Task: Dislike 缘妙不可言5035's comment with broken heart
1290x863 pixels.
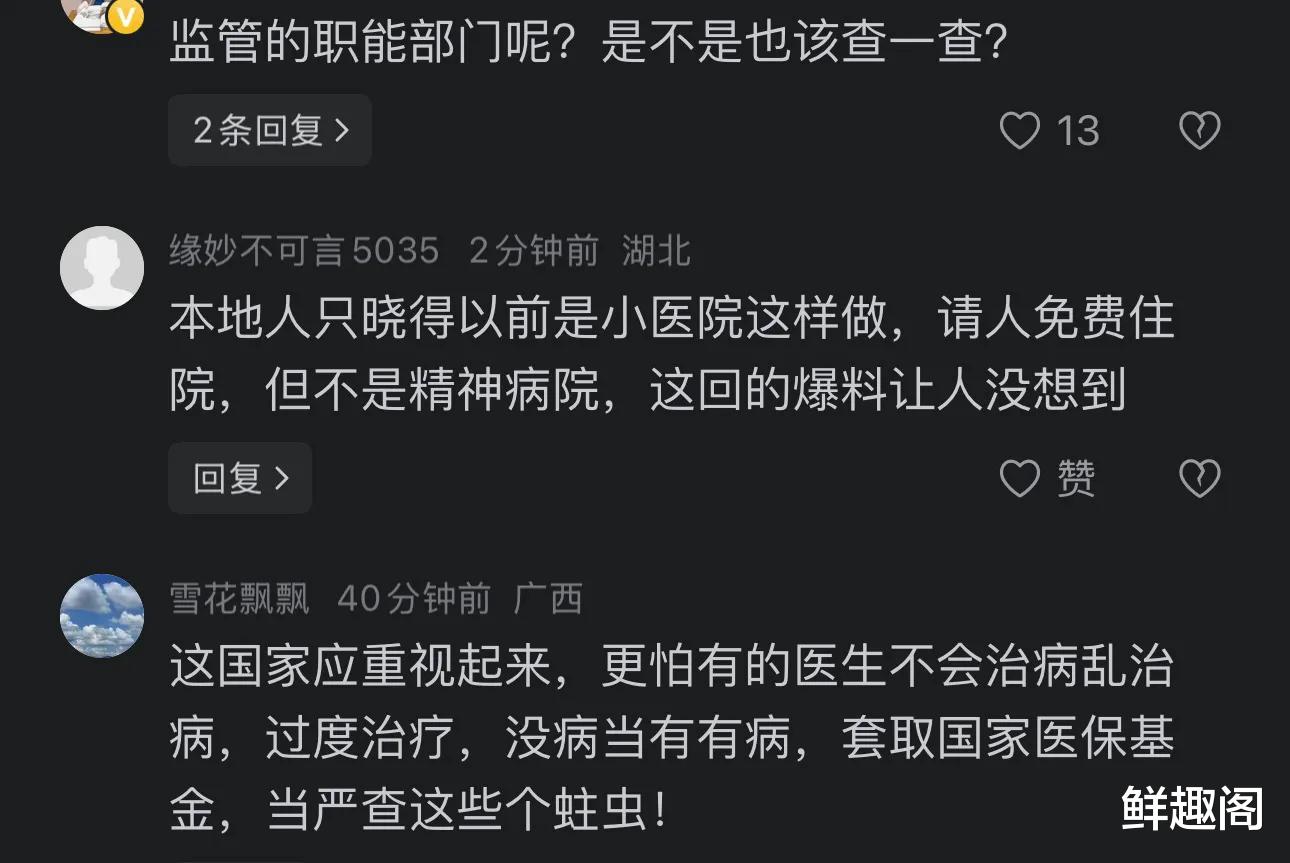Action: (x=1199, y=479)
